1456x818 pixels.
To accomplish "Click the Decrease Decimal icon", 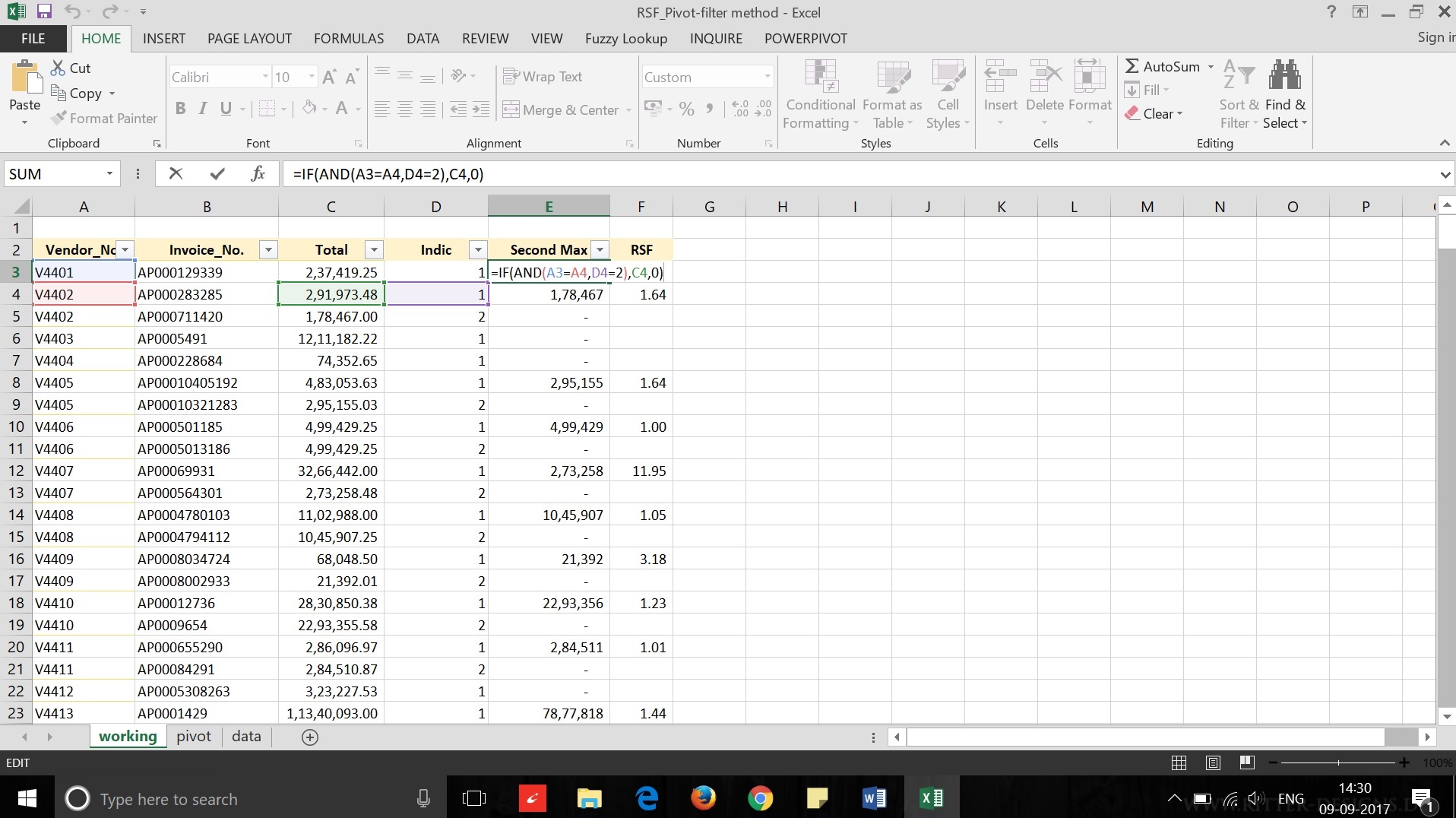I will pos(764,109).
